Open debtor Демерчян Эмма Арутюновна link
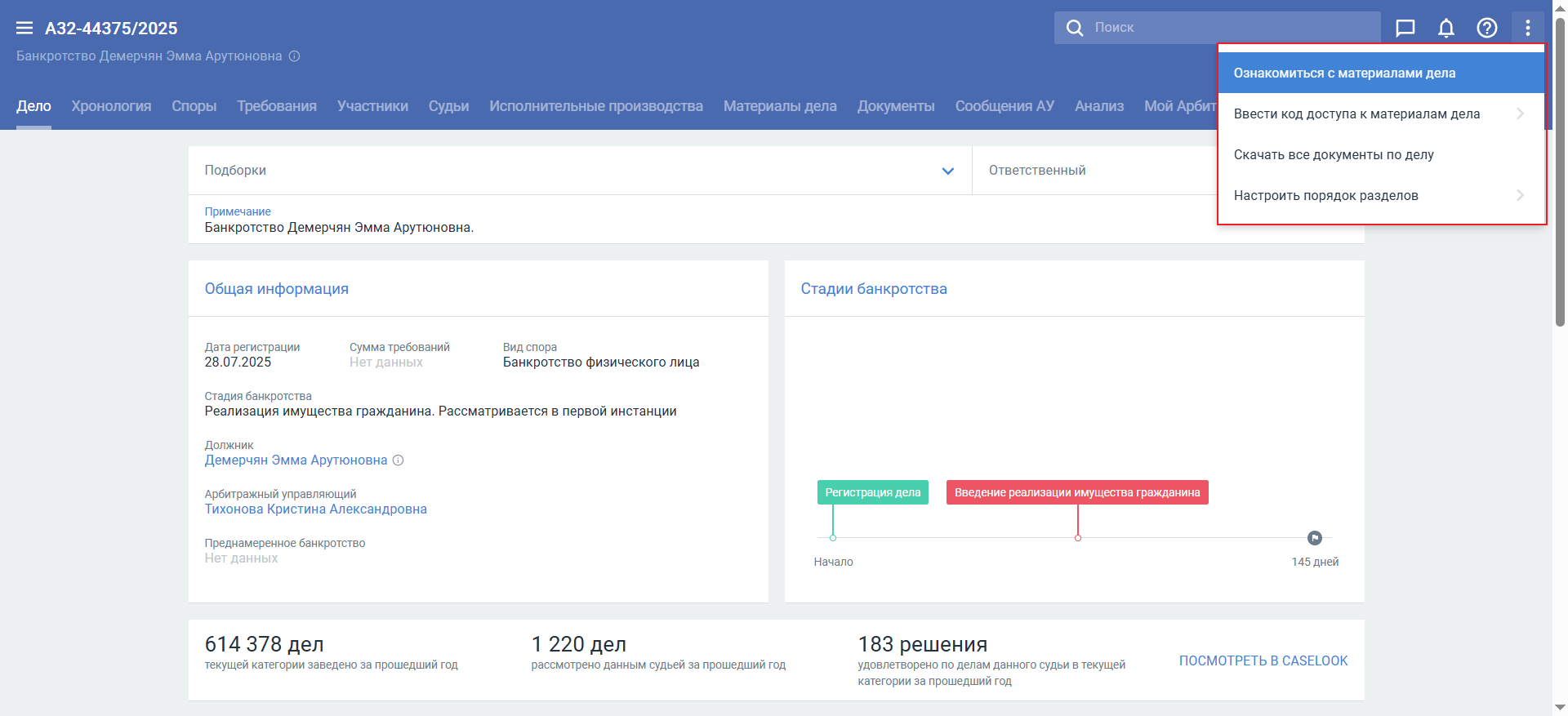The width and height of the screenshot is (1568, 716). point(296,460)
